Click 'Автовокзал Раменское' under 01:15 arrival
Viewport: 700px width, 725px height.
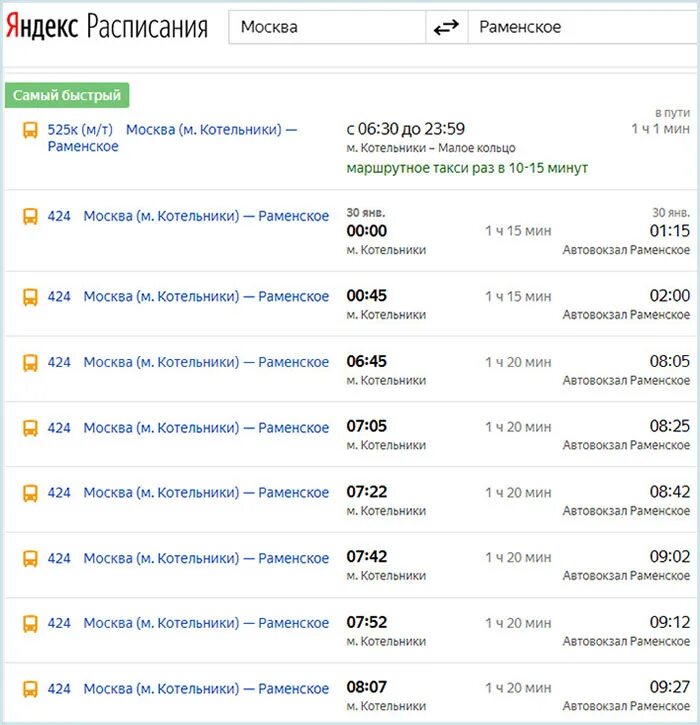tap(626, 250)
